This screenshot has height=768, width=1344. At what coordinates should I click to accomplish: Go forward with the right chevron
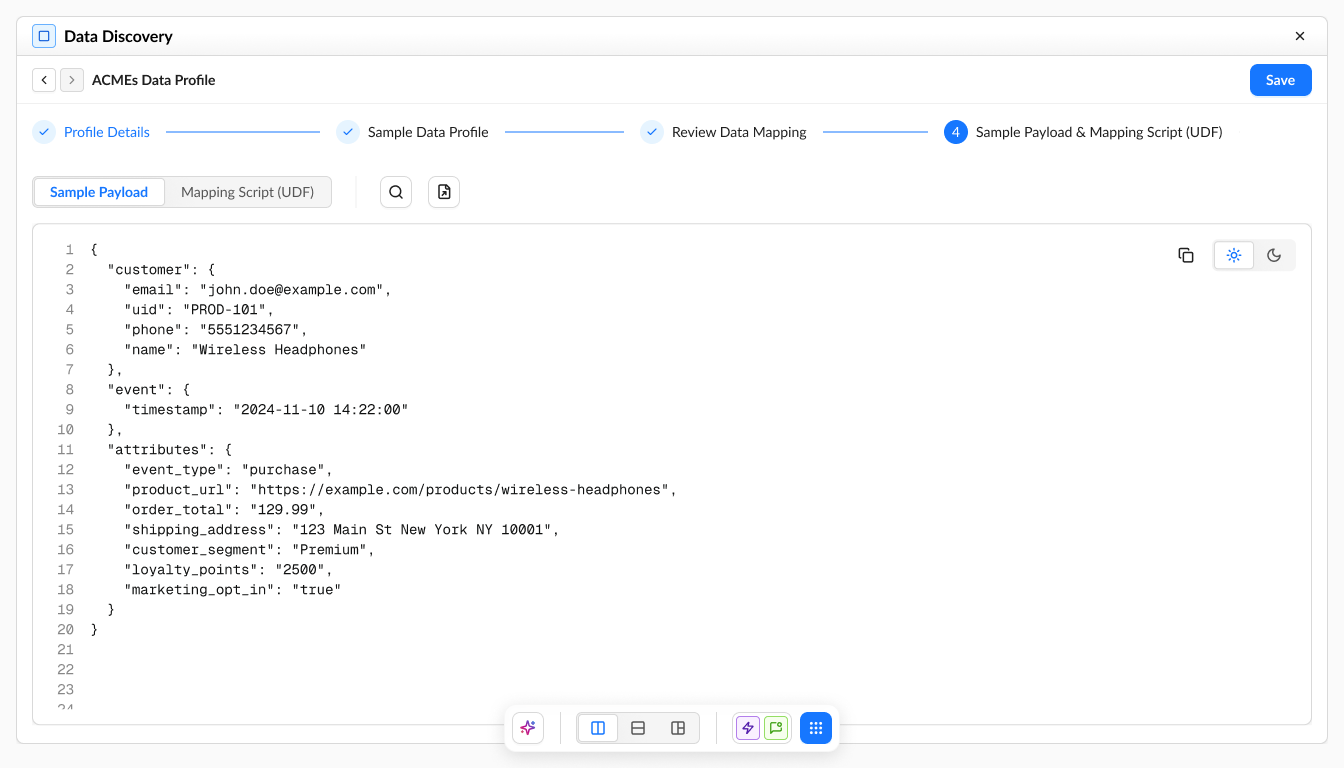pos(72,80)
